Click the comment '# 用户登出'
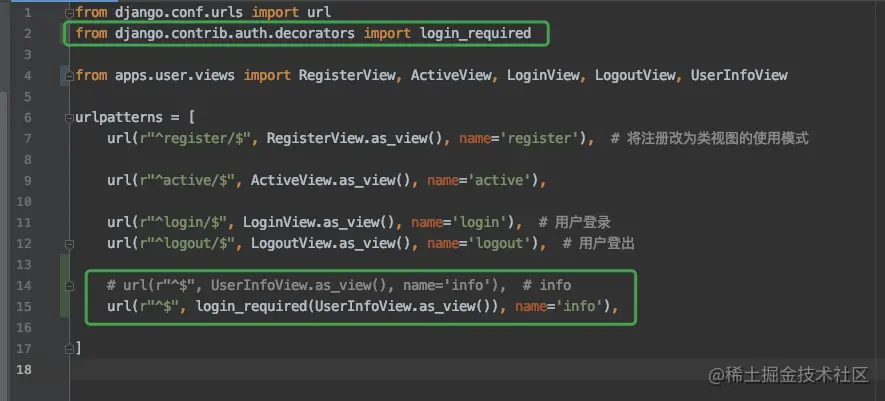Screen dimensions: 885x401 599,243
